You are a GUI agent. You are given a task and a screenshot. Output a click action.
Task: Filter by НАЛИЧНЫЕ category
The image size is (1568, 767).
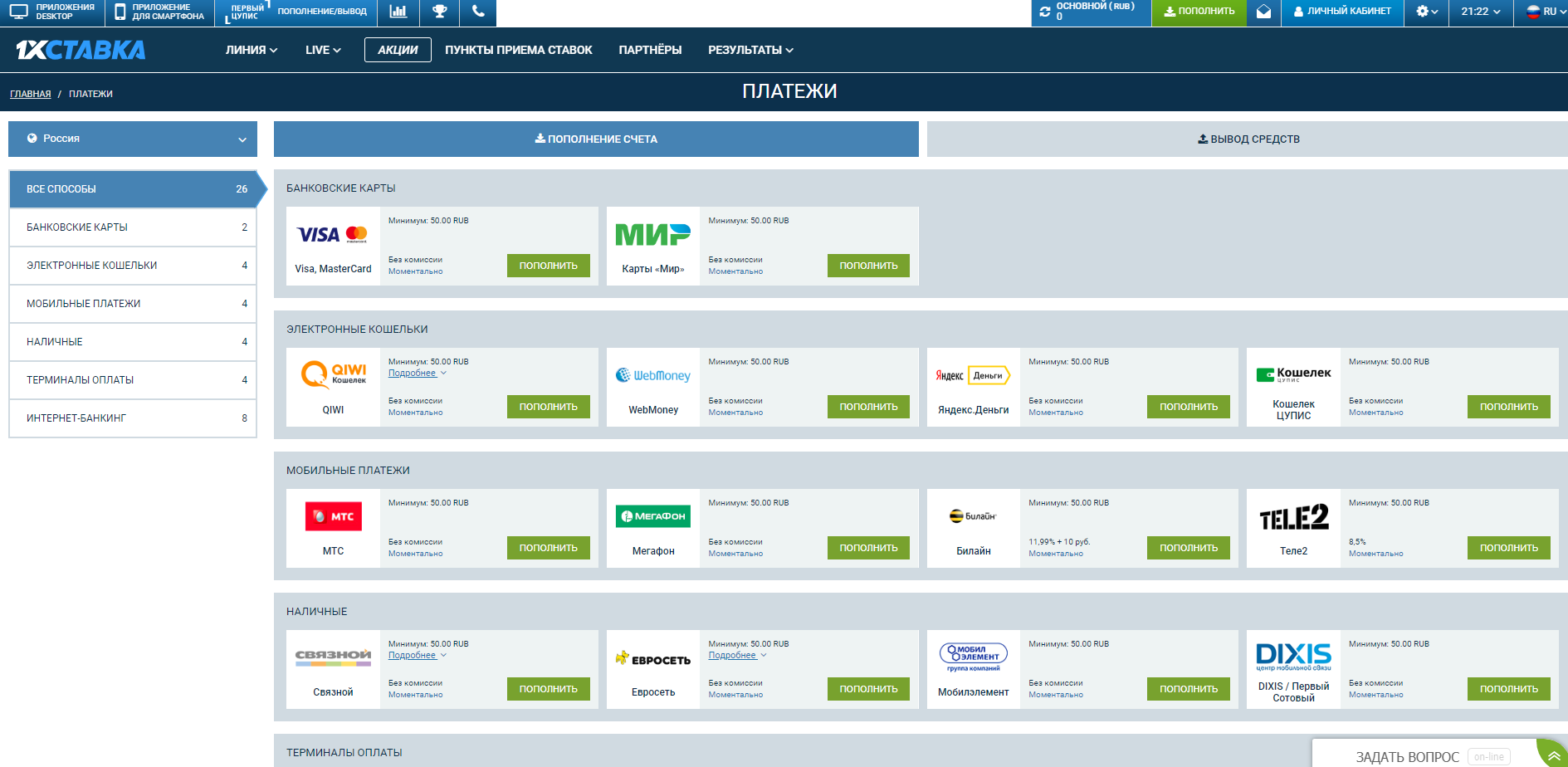(133, 342)
